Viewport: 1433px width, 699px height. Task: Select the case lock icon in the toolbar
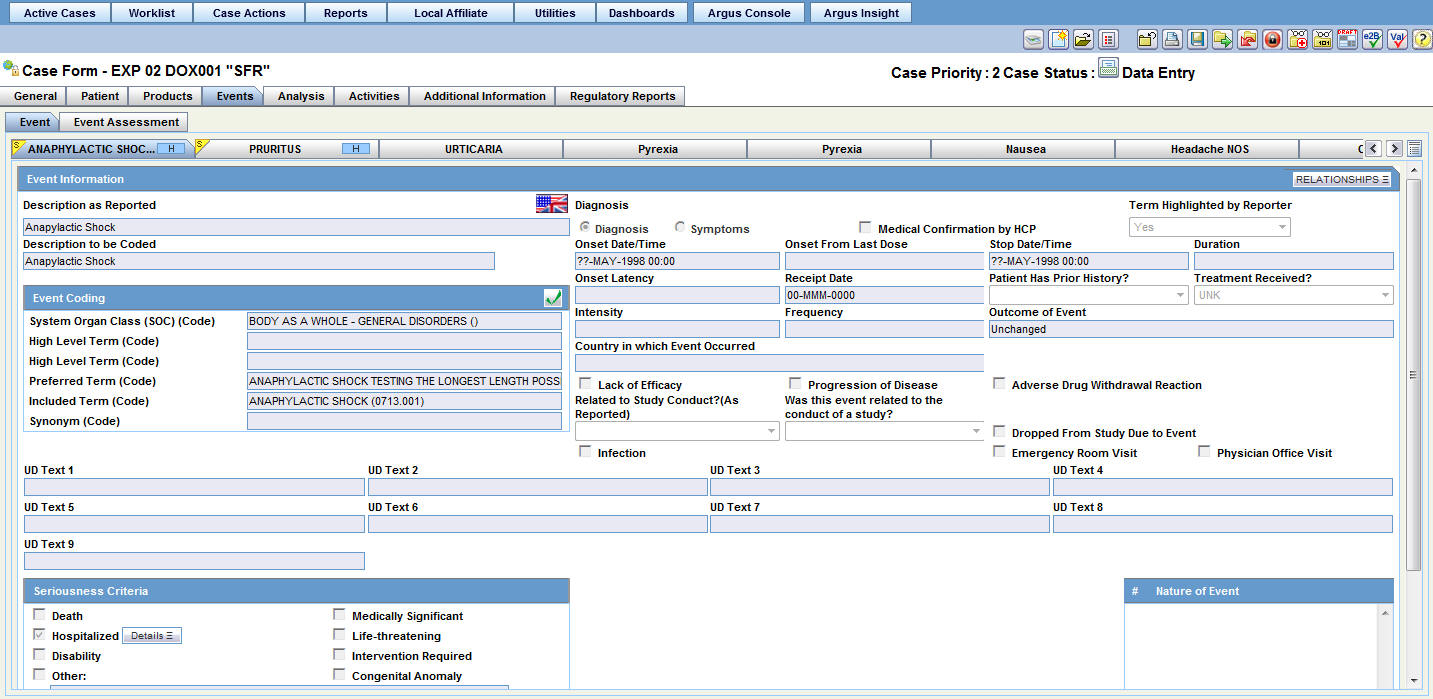(1272, 39)
